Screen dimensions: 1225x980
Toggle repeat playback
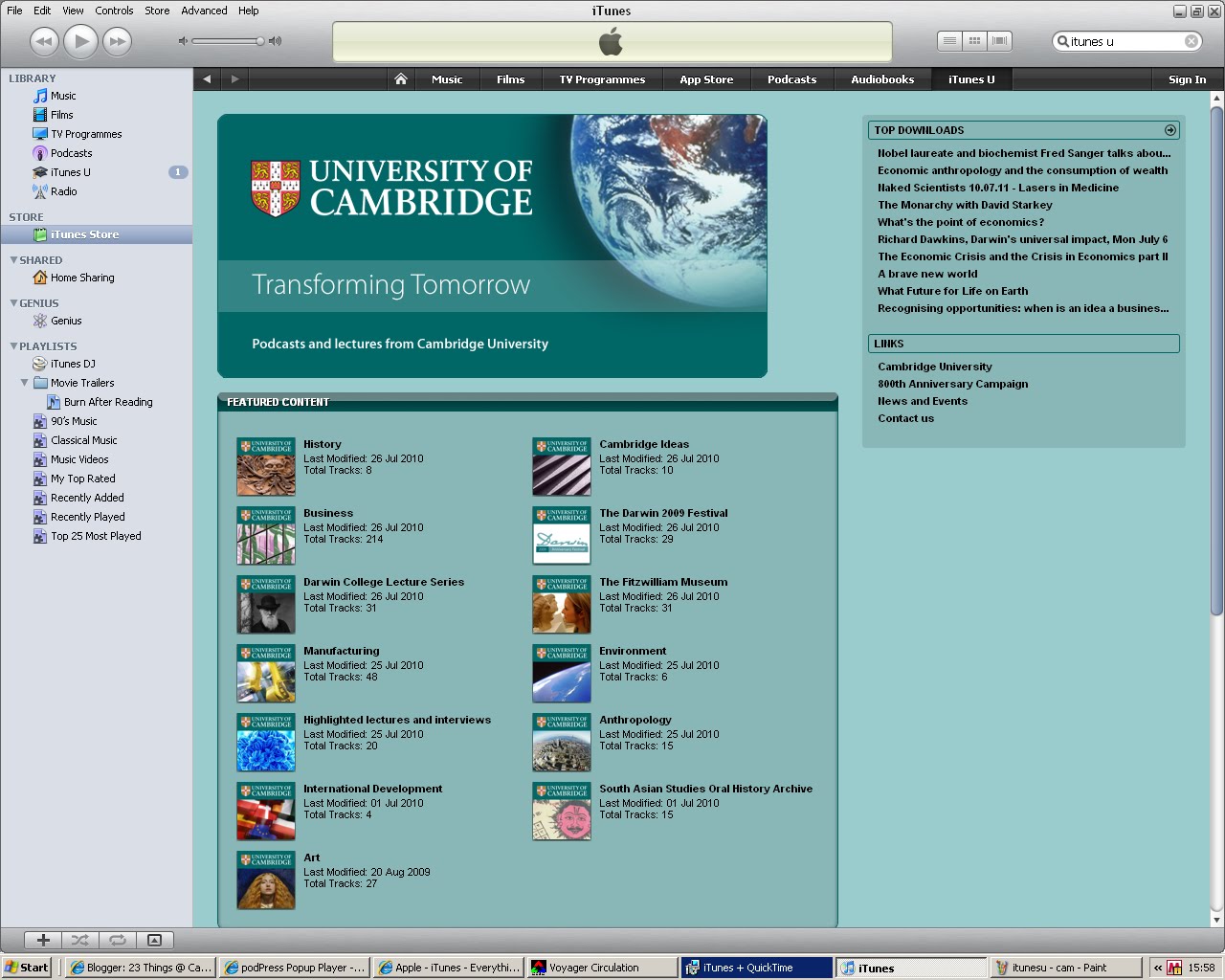coord(118,940)
